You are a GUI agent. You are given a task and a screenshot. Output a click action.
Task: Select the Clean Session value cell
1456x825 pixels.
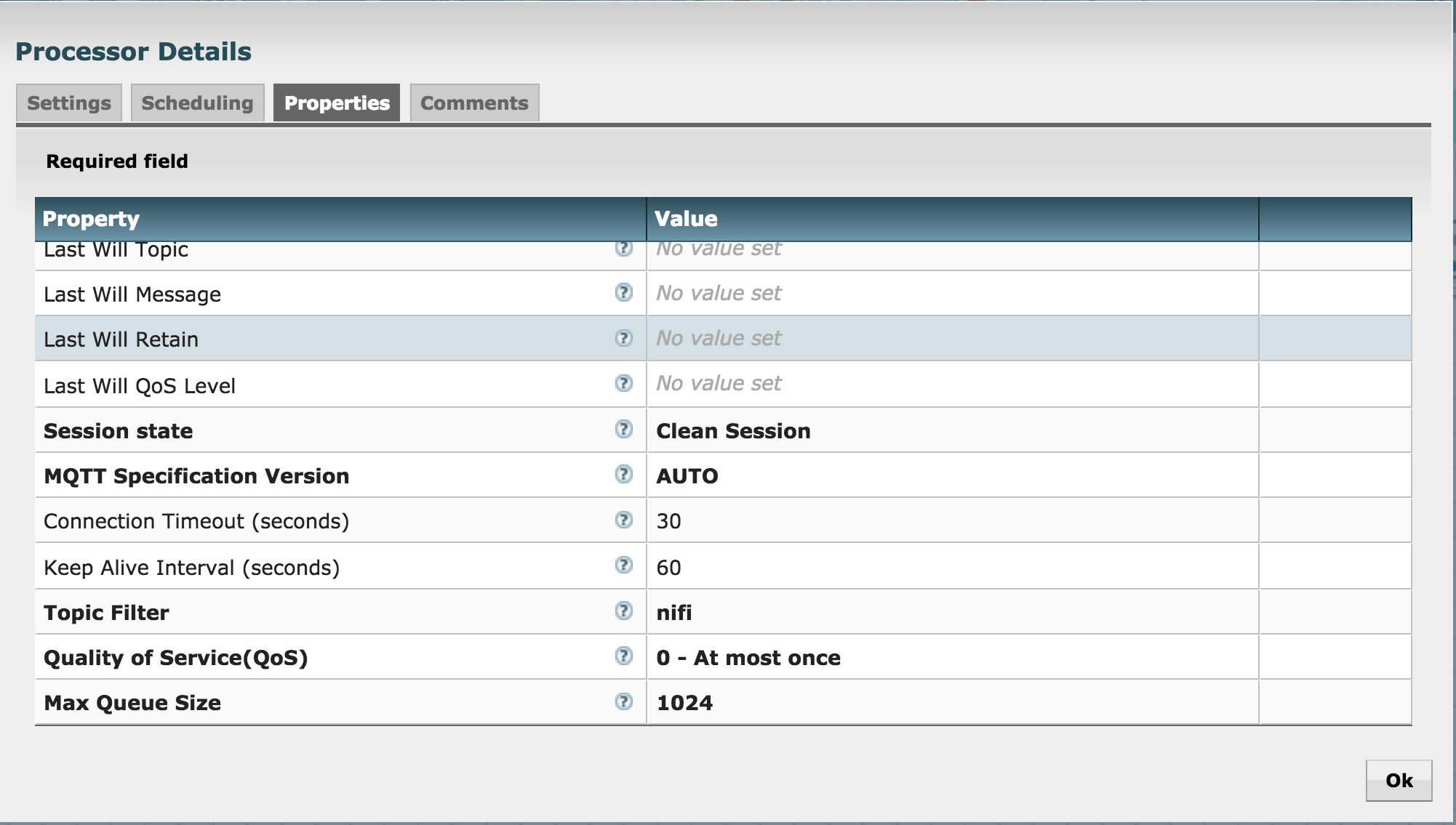point(733,431)
